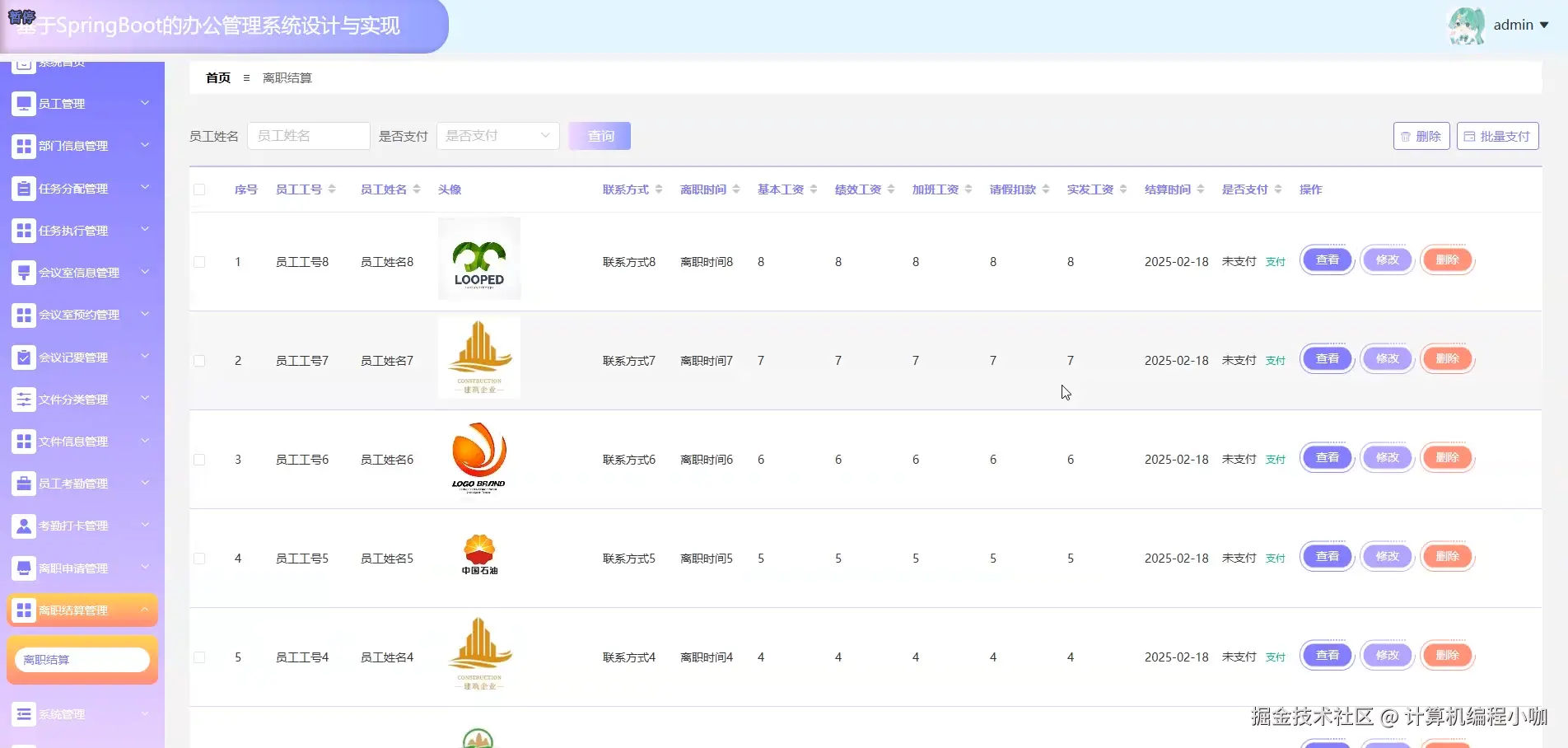Click the 会议记要管理 checklist icon

pos(24,358)
